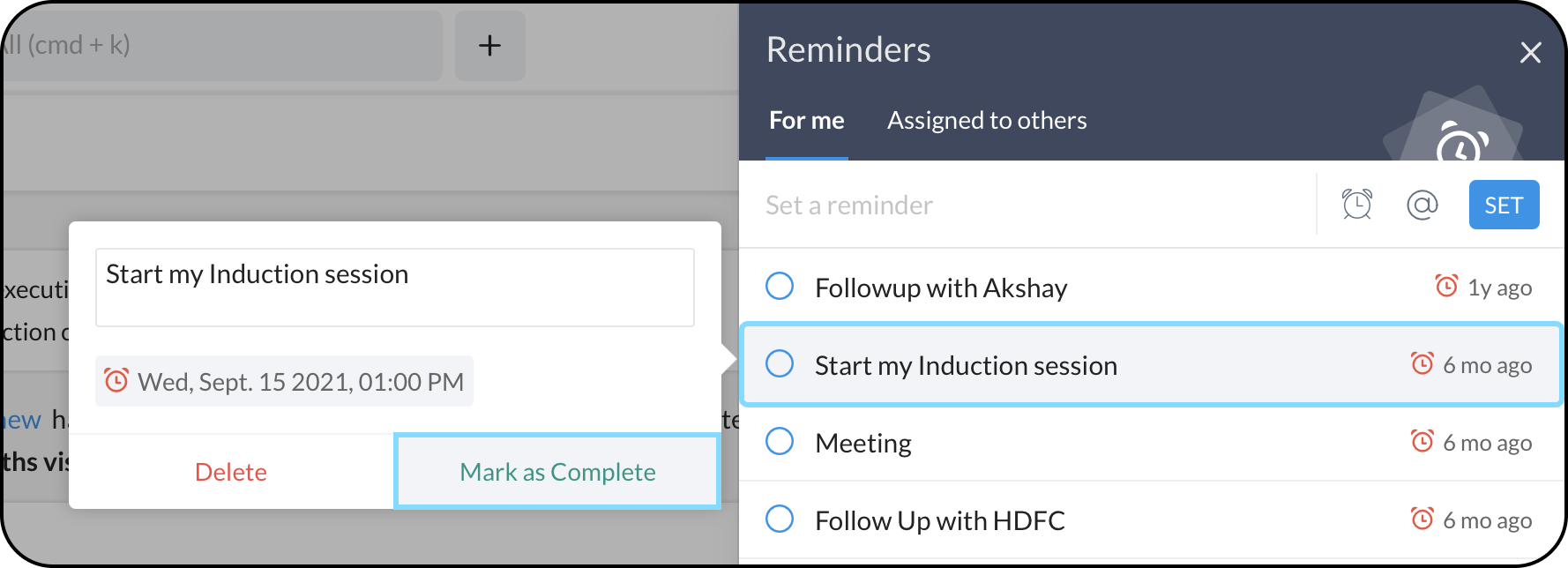This screenshot has width=1568, height=568.
Task: Click the @ mention icon in the reminder bar
Action: point(1422,205)
